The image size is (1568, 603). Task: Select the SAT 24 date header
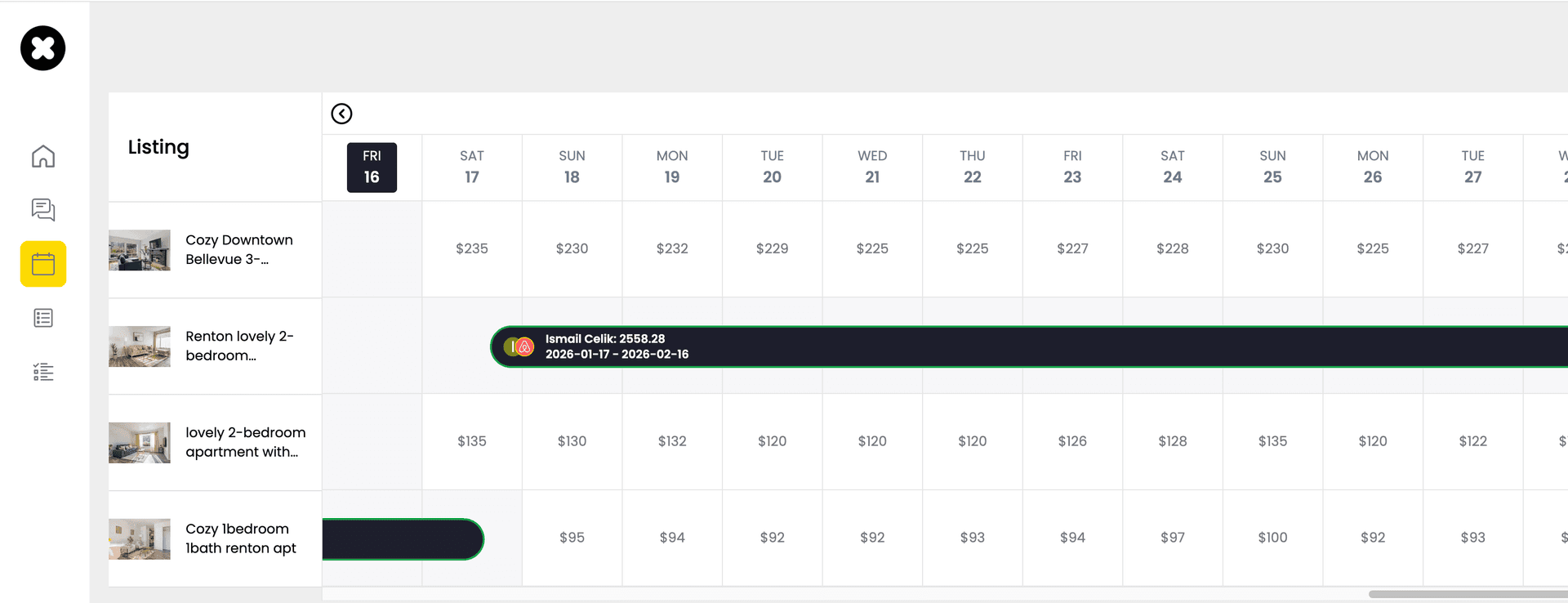[x=1172, y=167]
